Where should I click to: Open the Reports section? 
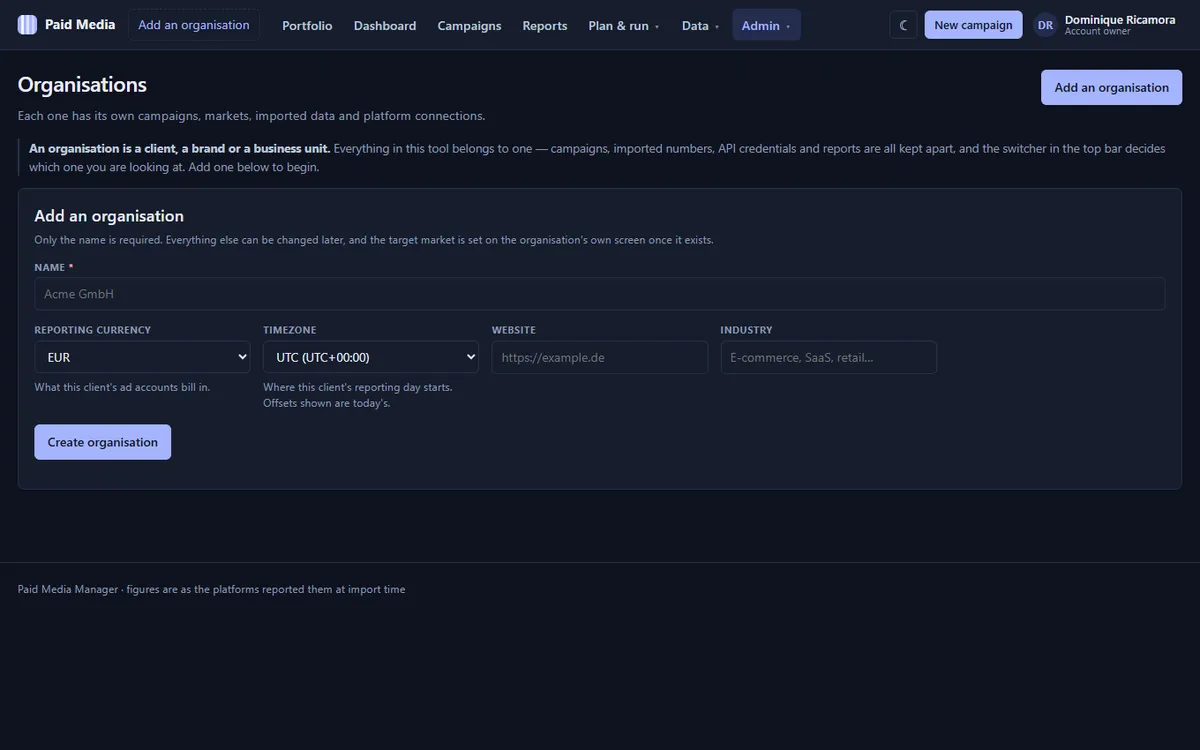(x=545, y=25)
